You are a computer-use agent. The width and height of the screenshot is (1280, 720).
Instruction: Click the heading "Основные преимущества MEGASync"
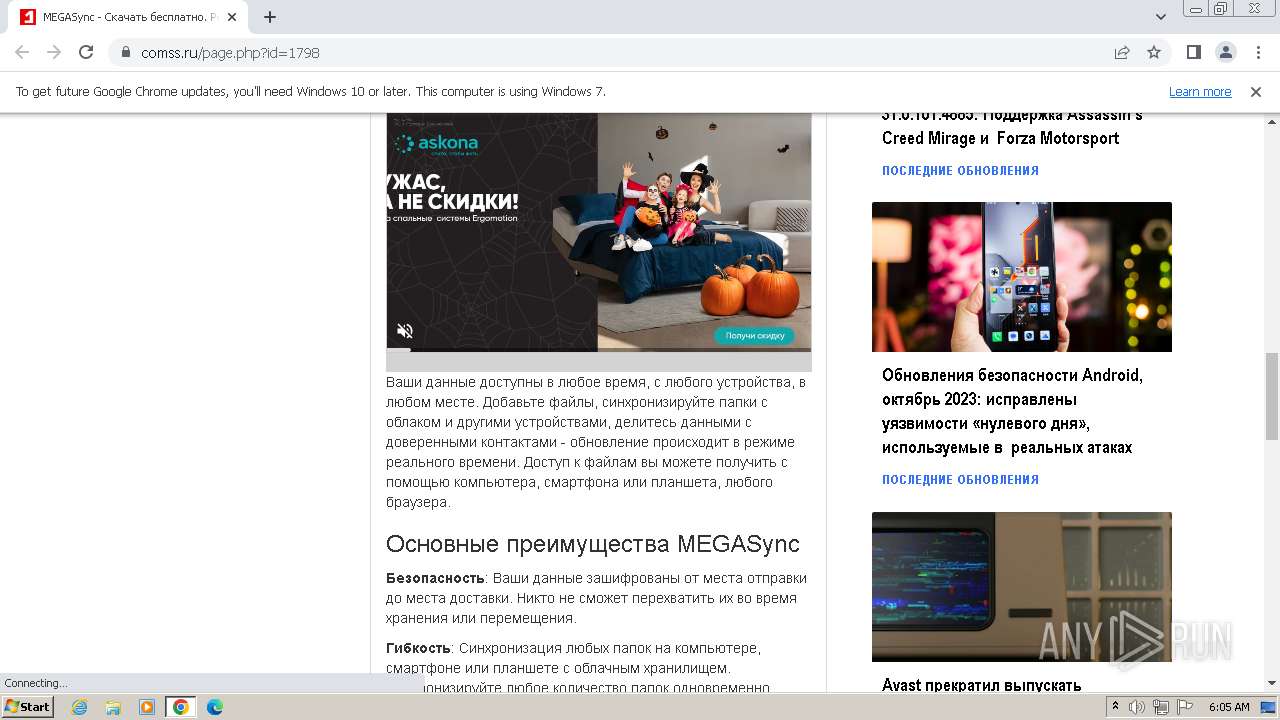coord(593,544)
